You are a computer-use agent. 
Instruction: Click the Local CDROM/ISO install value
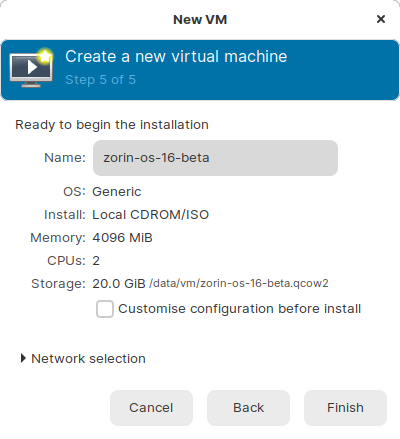[151, 215]
